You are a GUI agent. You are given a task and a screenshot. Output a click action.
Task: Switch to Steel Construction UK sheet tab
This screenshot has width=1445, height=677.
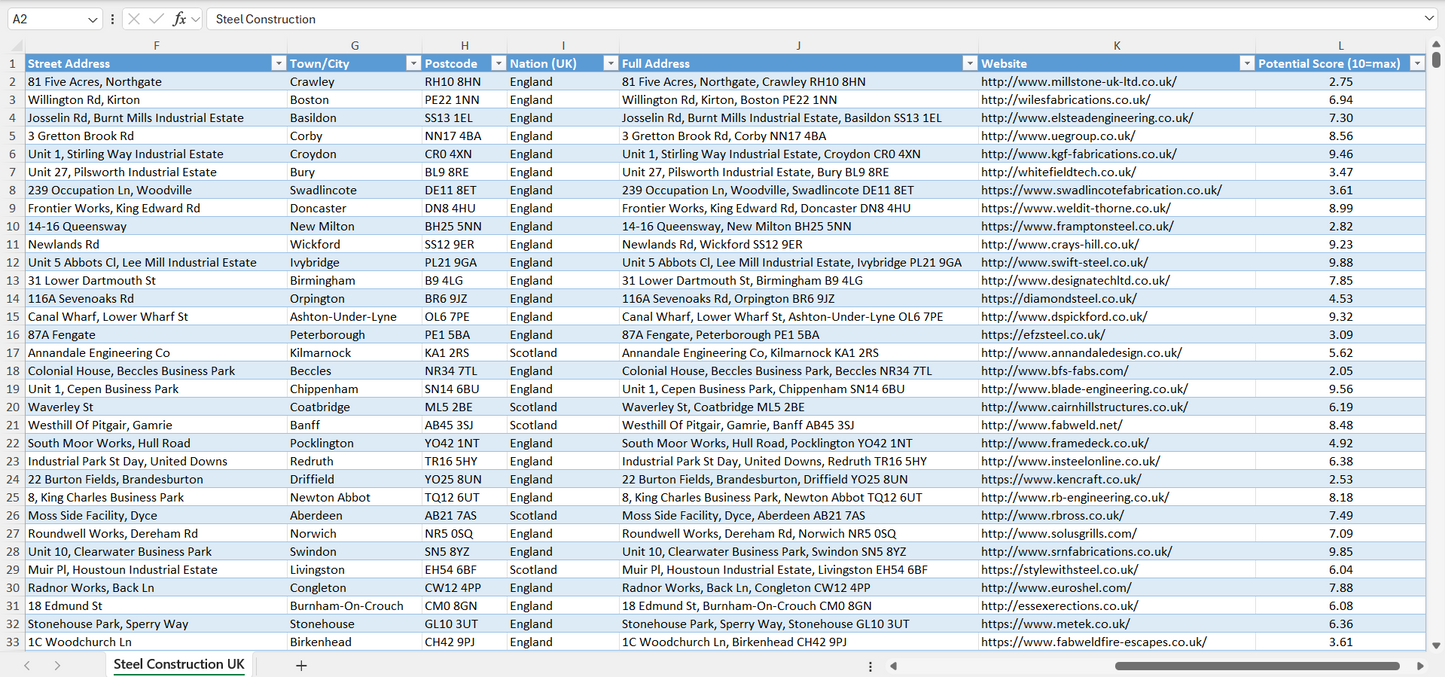click(x=179, y=665)
